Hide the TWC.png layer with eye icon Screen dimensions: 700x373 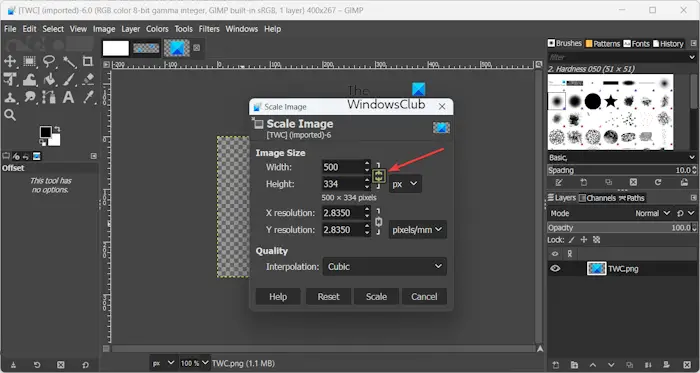click(x=555, y=268)
